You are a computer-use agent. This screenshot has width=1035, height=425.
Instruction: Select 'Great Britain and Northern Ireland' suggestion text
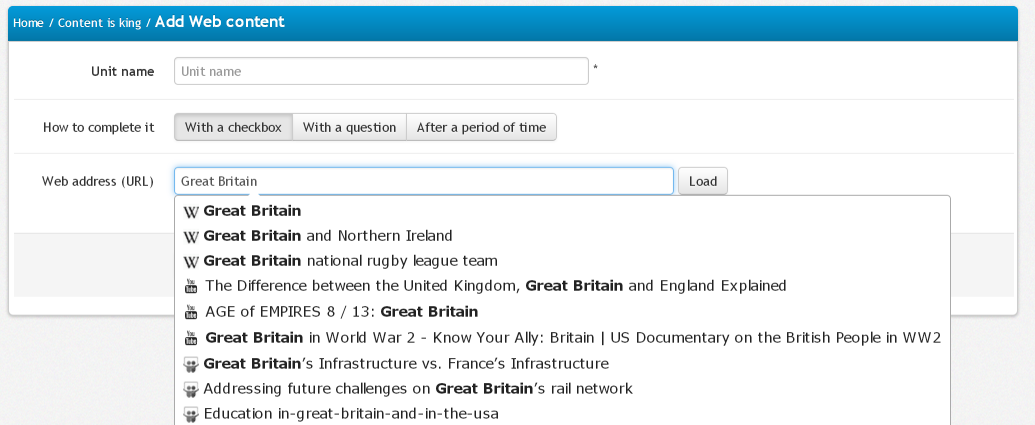click(328, 236)
